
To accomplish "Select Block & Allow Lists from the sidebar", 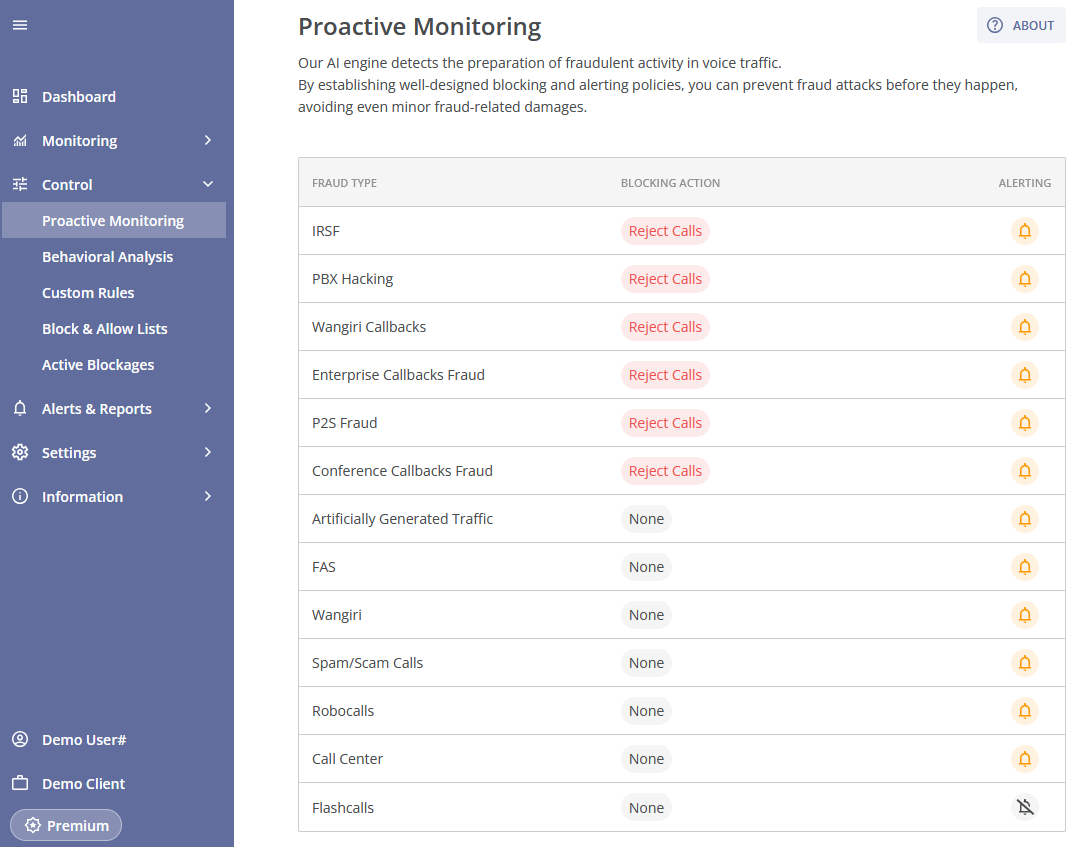I will pyautogui.click(x=104, y=328).
